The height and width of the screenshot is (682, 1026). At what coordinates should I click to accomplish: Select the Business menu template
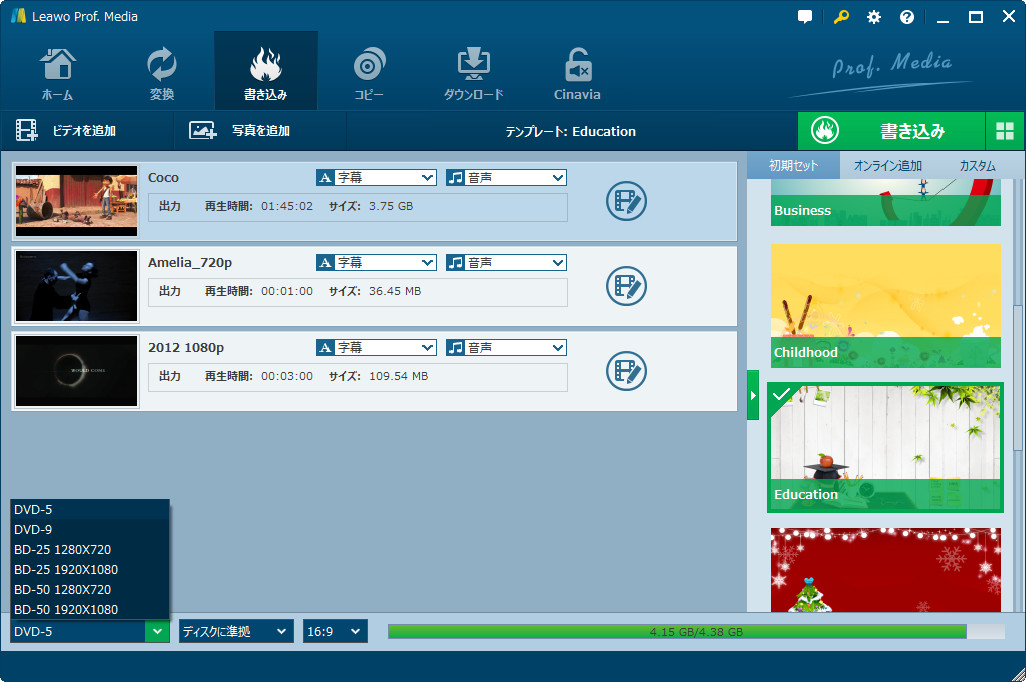click(x=886, y=202)
